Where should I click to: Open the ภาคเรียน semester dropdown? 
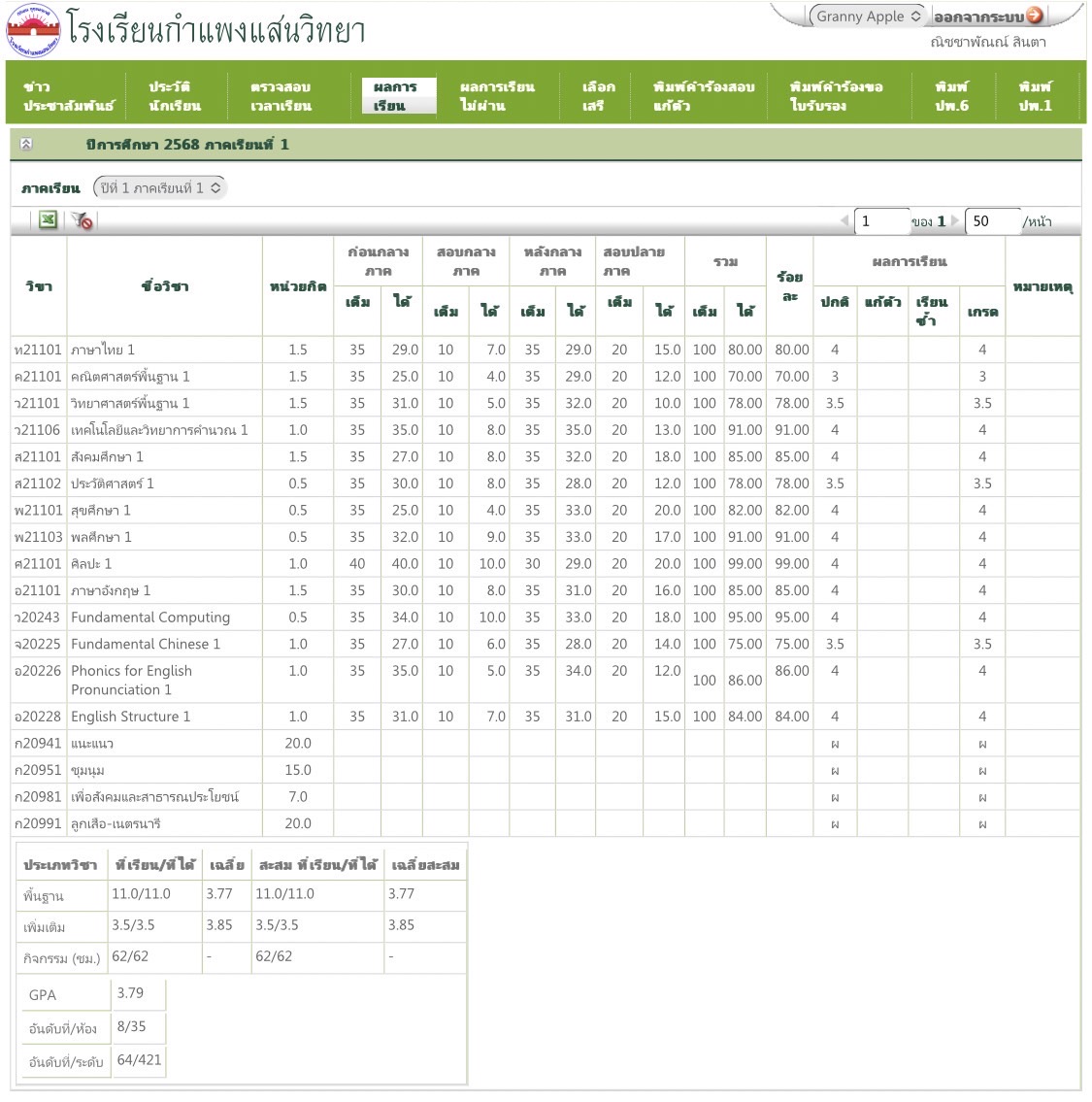(x=160, y=188)
